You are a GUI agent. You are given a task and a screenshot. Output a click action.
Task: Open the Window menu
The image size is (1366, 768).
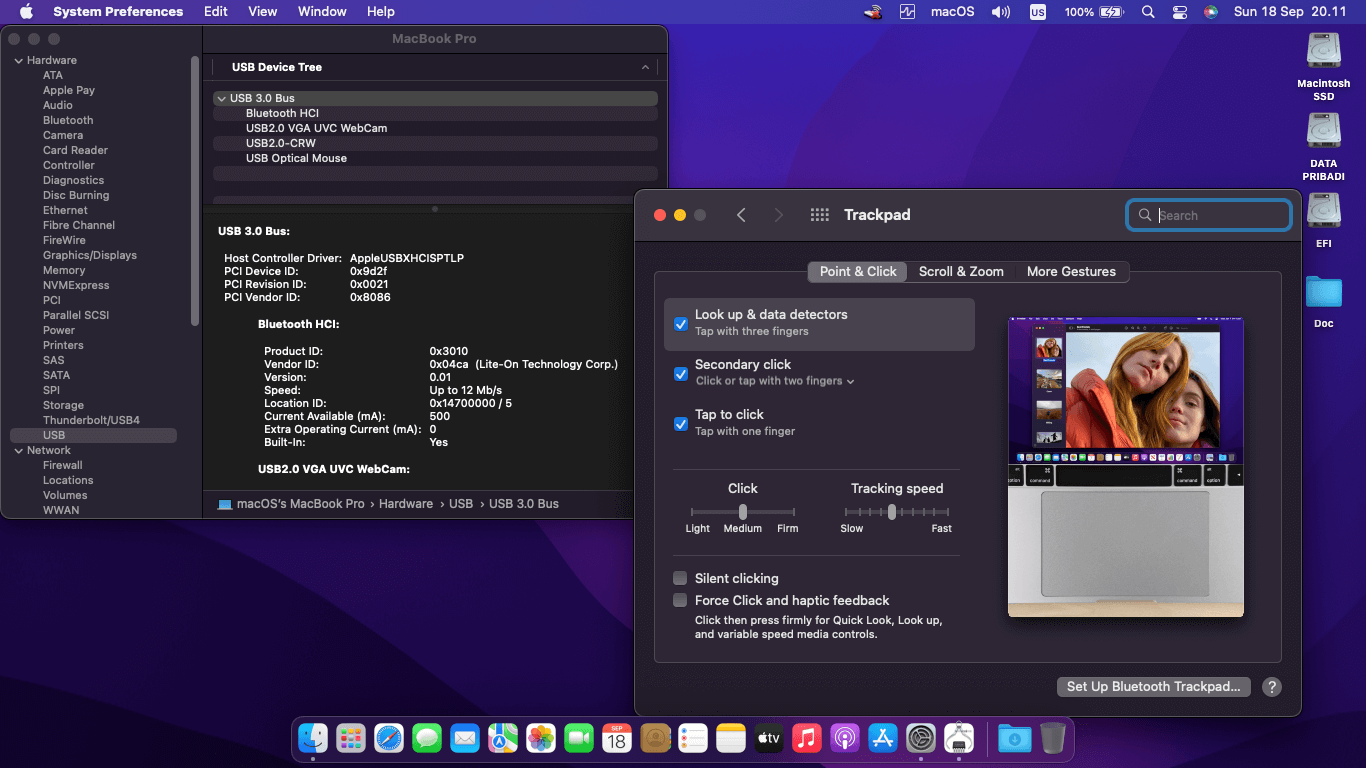[322, 12]
